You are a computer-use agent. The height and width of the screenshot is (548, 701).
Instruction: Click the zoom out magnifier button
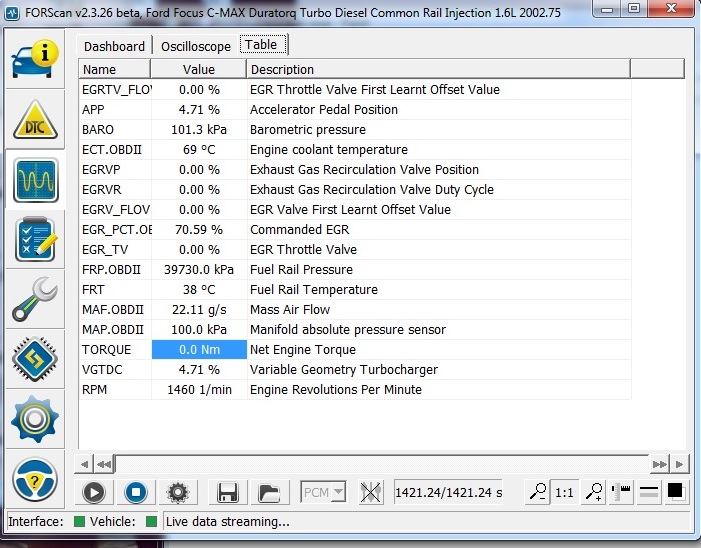point(538,492)
